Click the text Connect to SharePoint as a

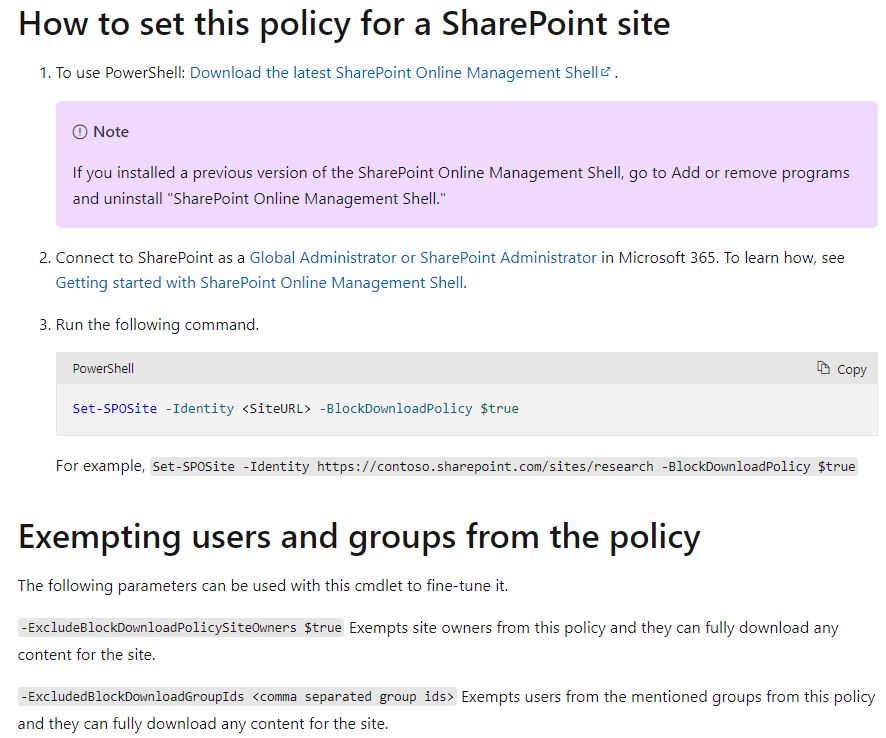click(x=150, y=258)
